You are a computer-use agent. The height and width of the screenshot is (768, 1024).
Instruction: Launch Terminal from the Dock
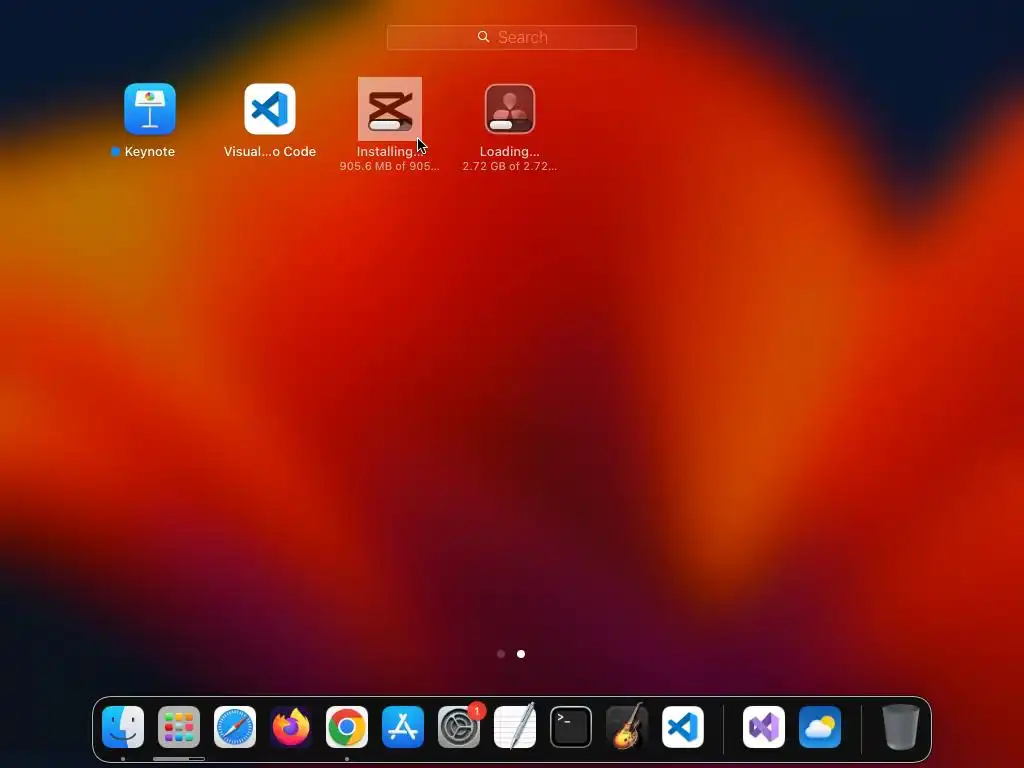point(571,727)
